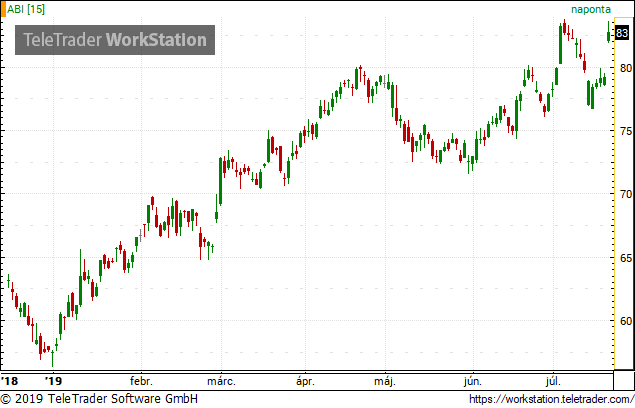Click the orange marker beside ABI label
635x408 pixels.
3,9
